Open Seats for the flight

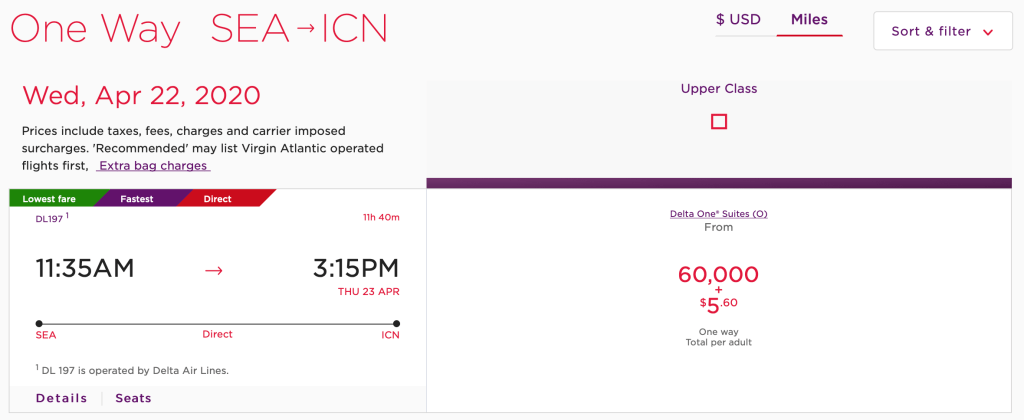click(x=133, y=398)
